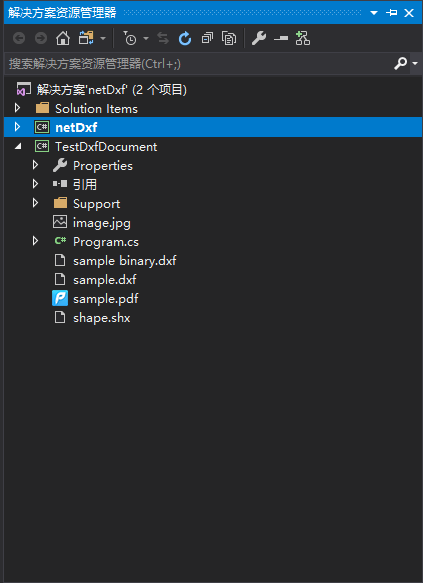Viewport: 423px width, 583px height.
Task: Collapse the TestDxfDocument project
Action: click(18, 146)
